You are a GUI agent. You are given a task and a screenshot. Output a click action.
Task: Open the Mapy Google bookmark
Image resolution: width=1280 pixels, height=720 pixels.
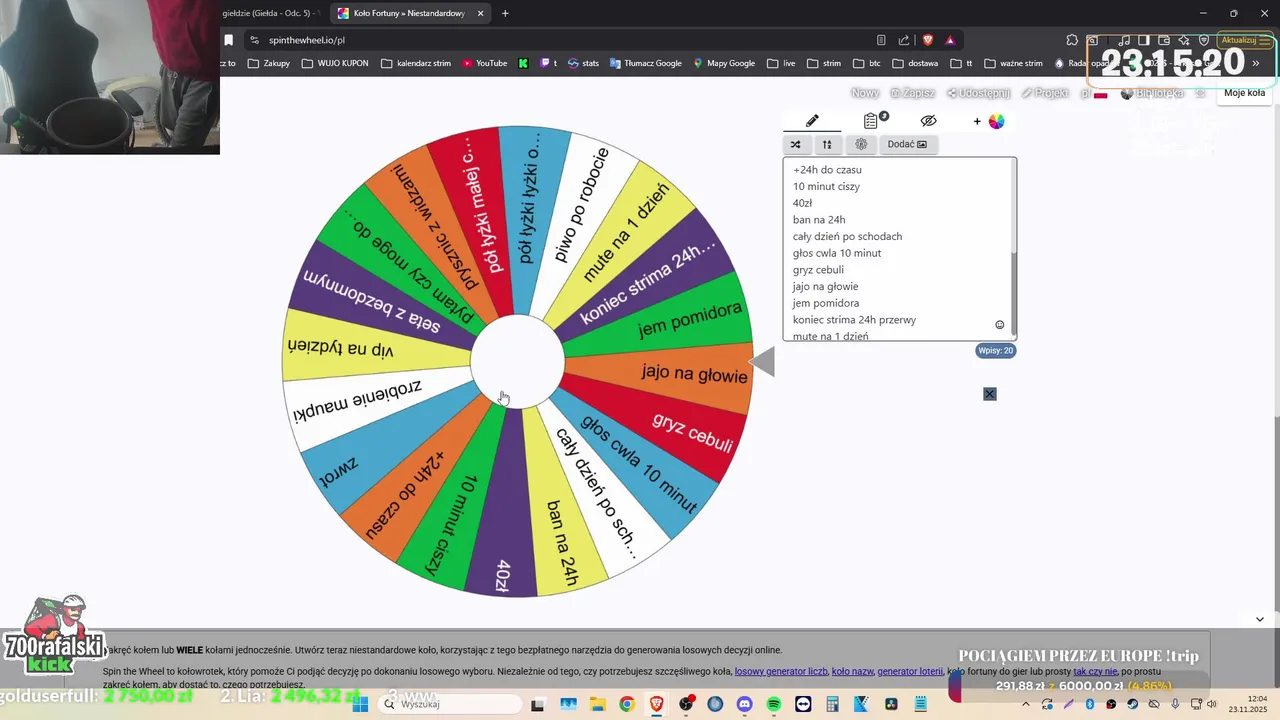click(x=723, y=63)
